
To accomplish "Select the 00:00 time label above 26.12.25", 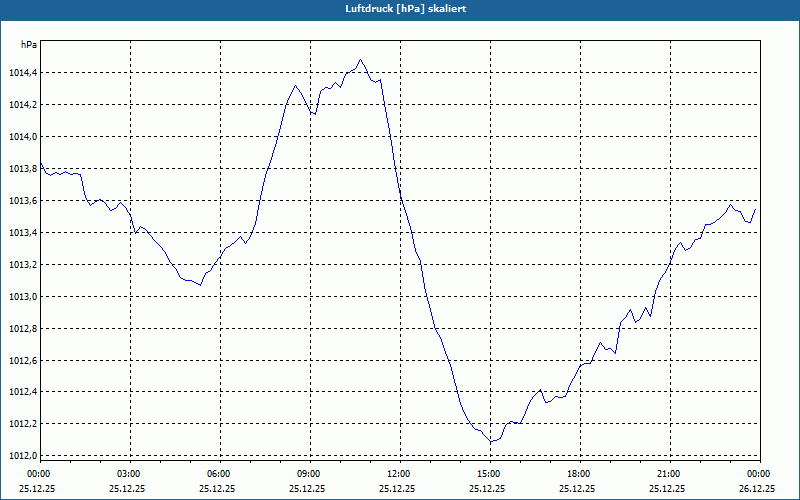I will (760, 474).
